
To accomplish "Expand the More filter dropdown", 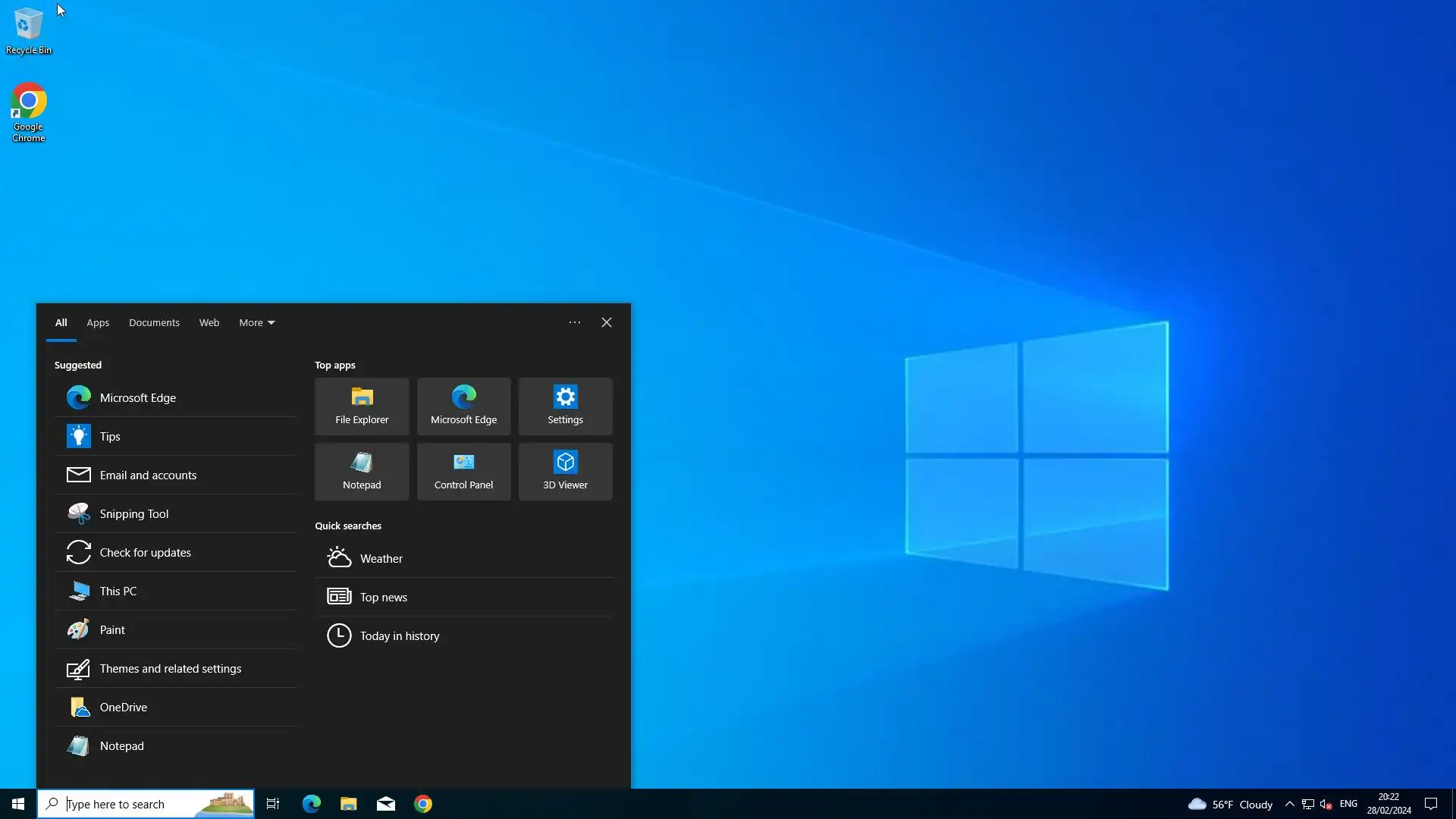I will coord(256,322).
